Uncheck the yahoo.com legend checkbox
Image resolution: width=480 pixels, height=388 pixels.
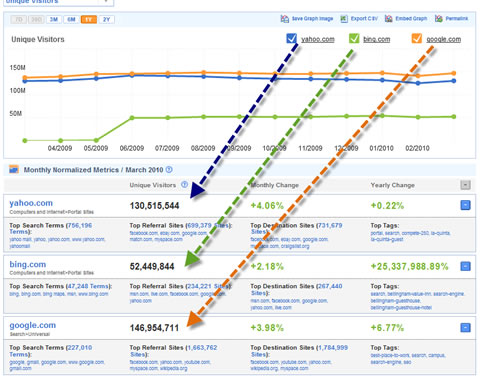291,39
